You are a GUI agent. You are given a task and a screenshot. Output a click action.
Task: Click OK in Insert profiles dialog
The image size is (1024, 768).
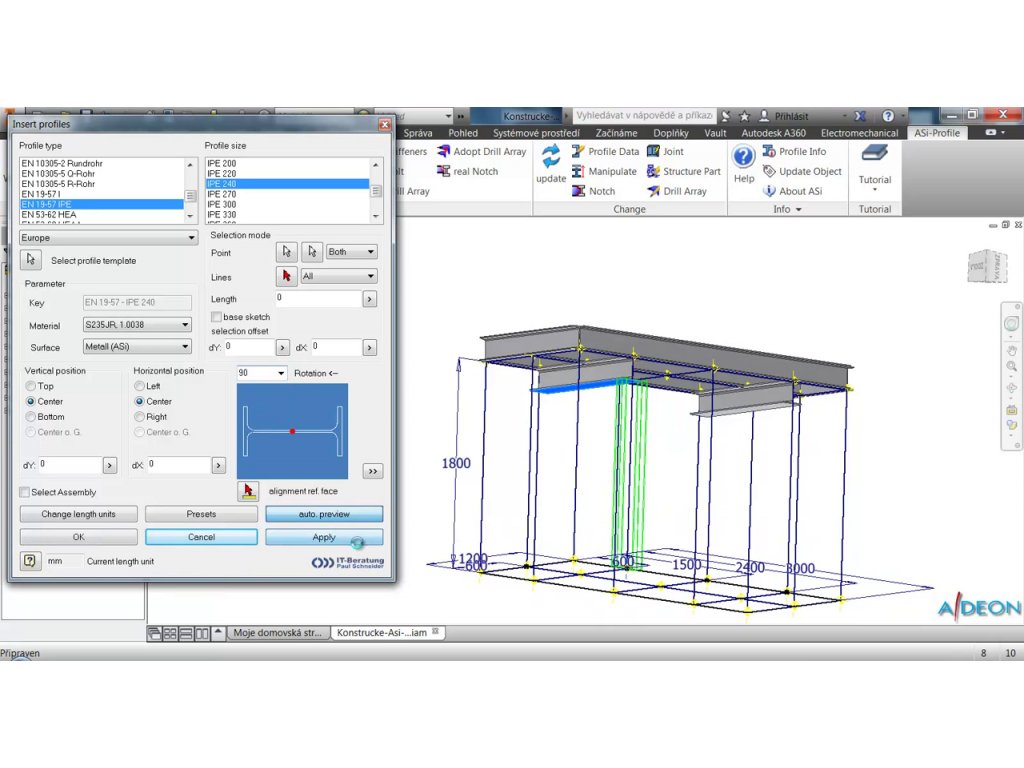(78, 537)
